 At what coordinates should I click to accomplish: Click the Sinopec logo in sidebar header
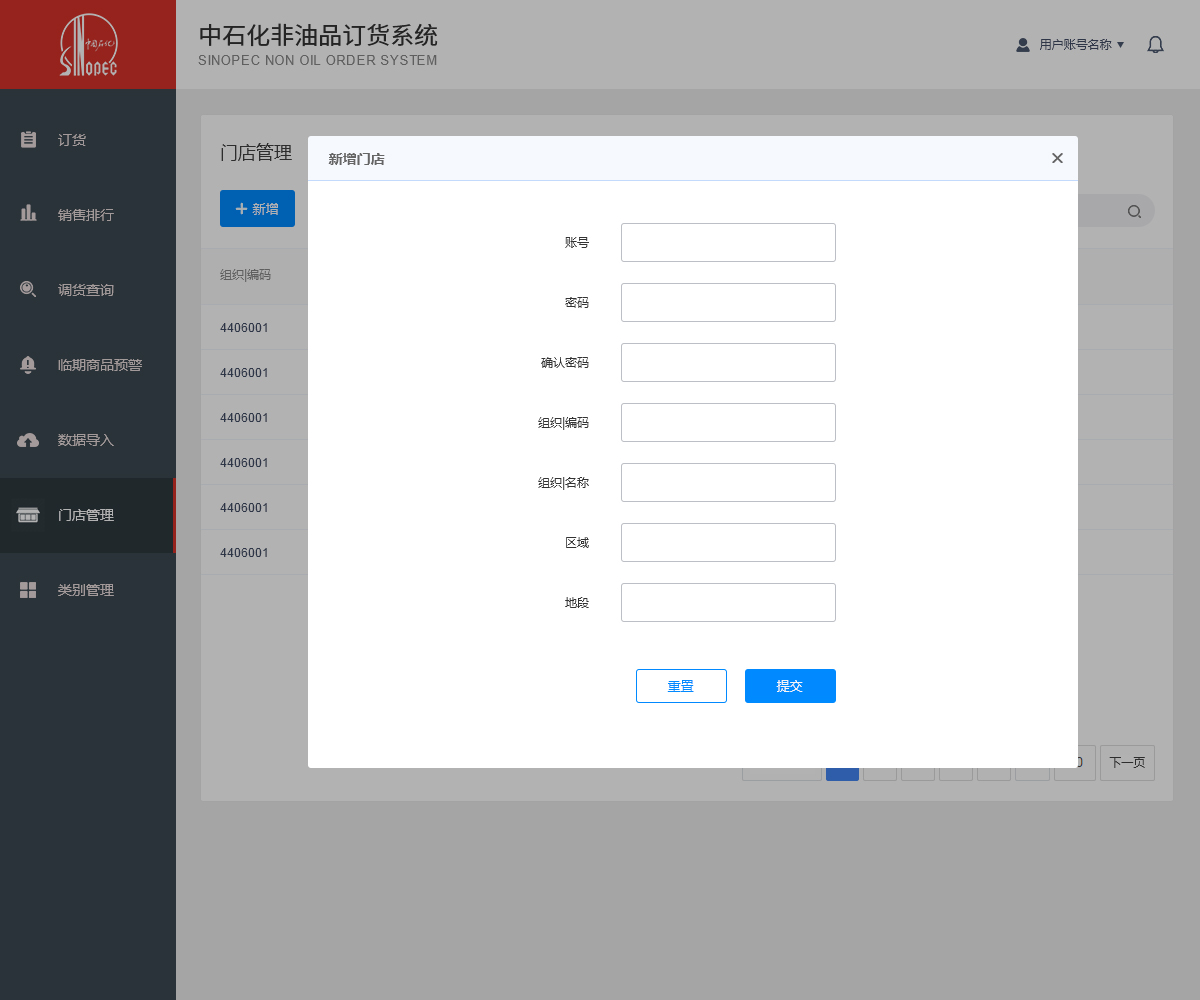click(88, 45)
